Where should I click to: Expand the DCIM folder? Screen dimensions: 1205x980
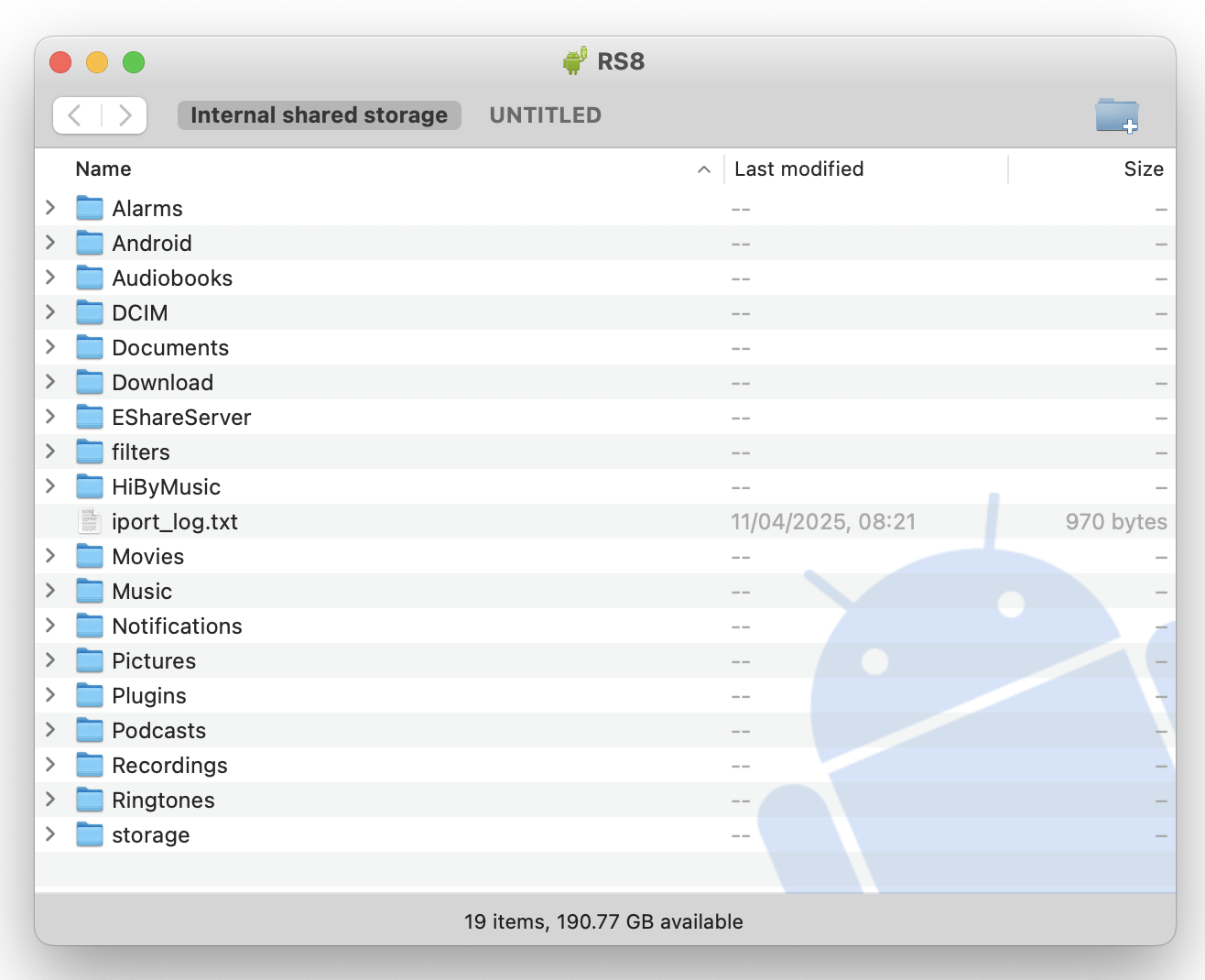click(50, 312)
